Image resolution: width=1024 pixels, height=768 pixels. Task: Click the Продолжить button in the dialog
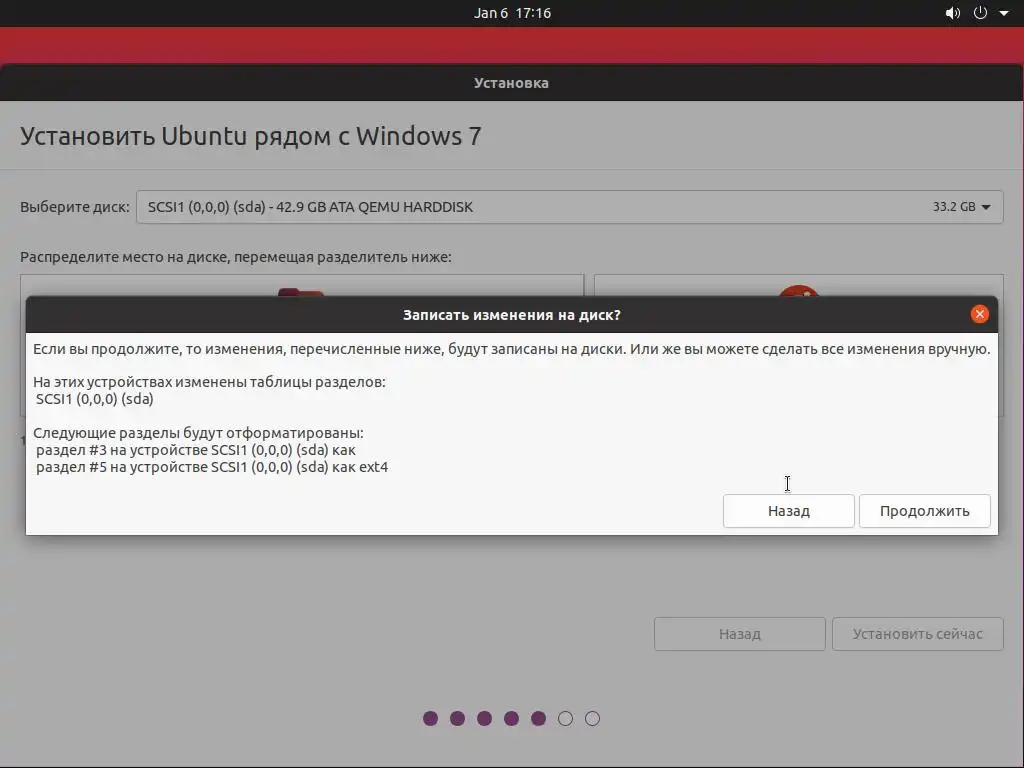tap(924, 511)
